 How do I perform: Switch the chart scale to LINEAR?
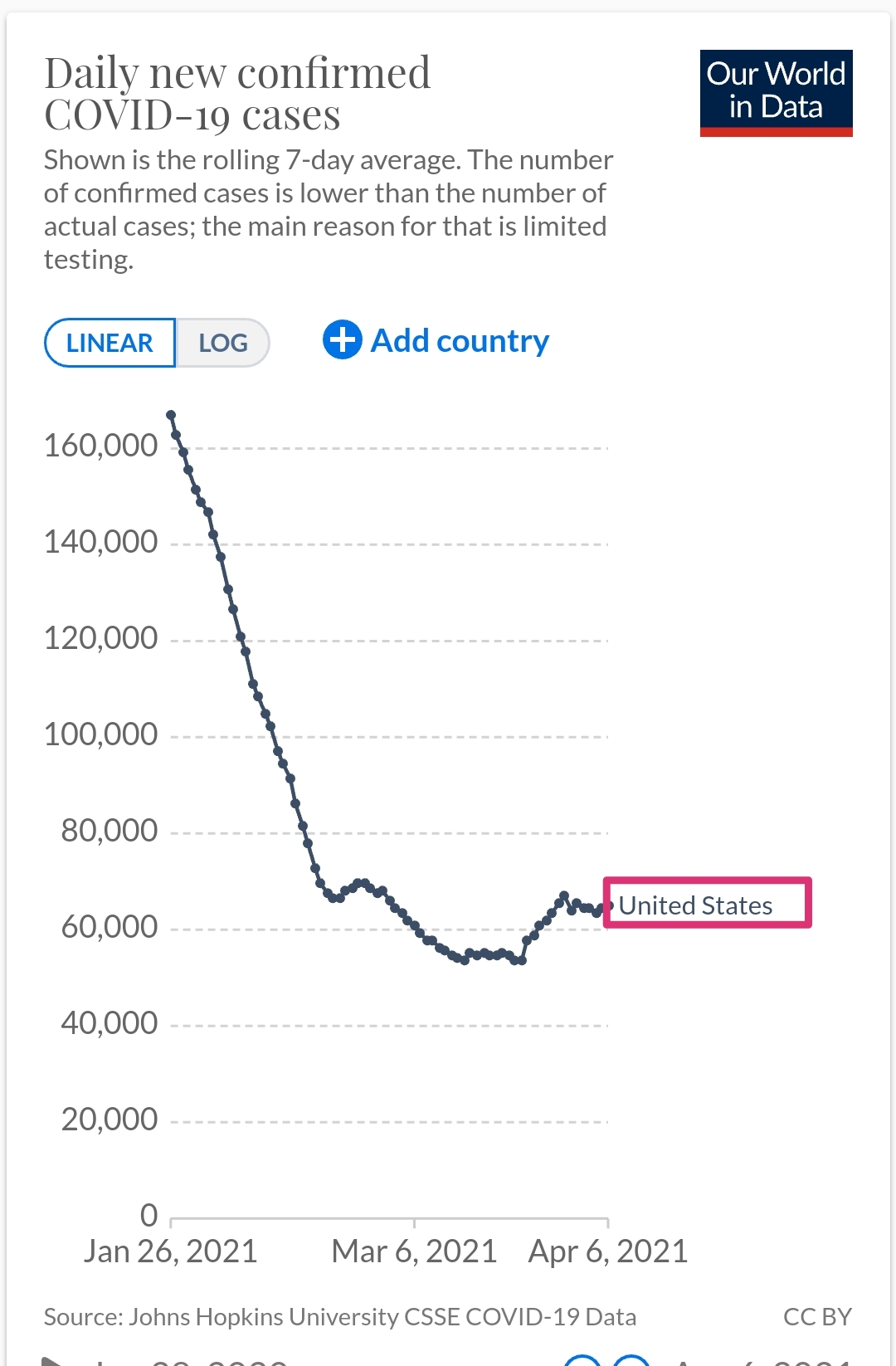pos(110,343)
